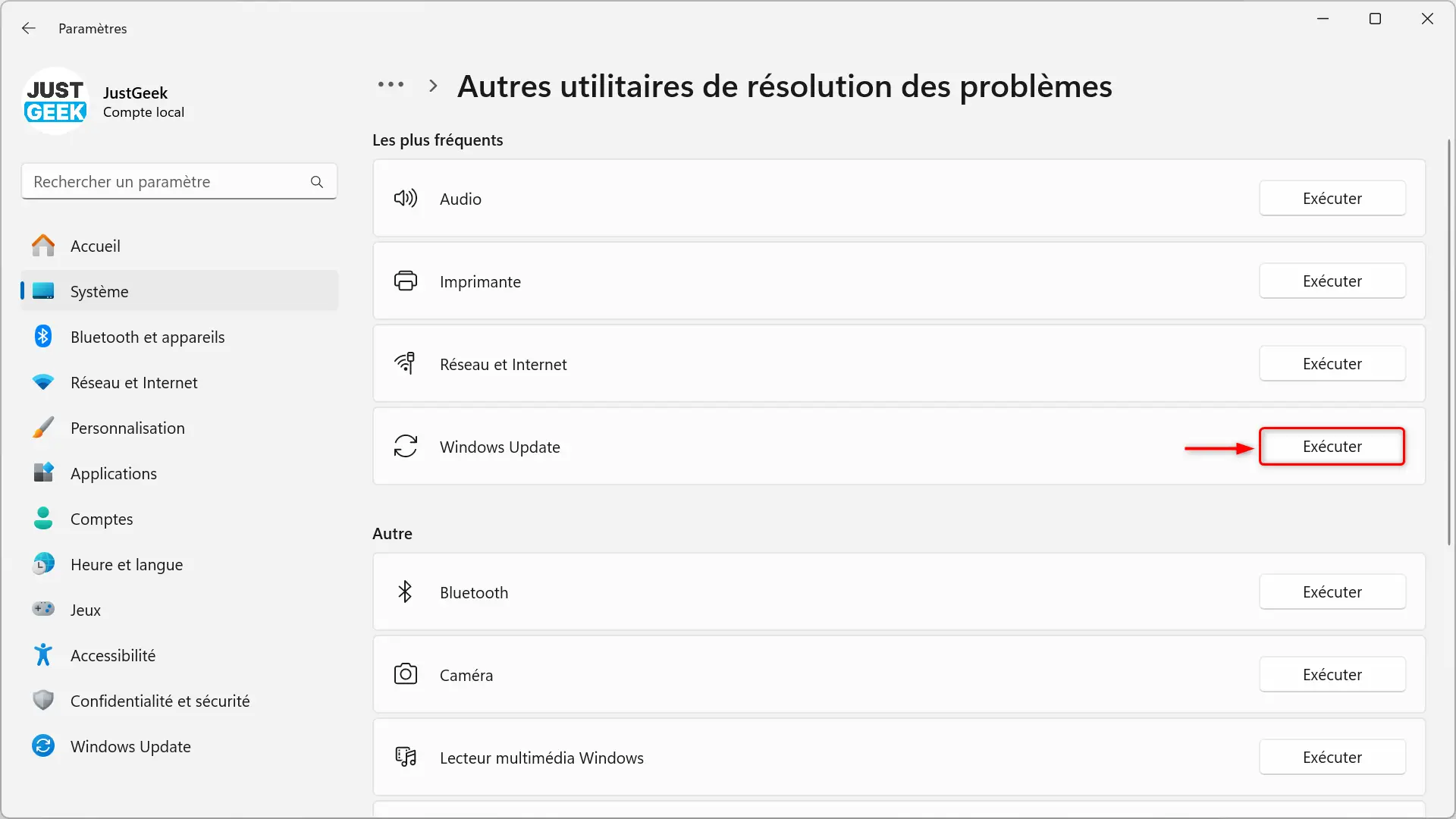Run the Windows Update troubleshooter
The image size is (1456, 819).
click(x=1332, y=447)
